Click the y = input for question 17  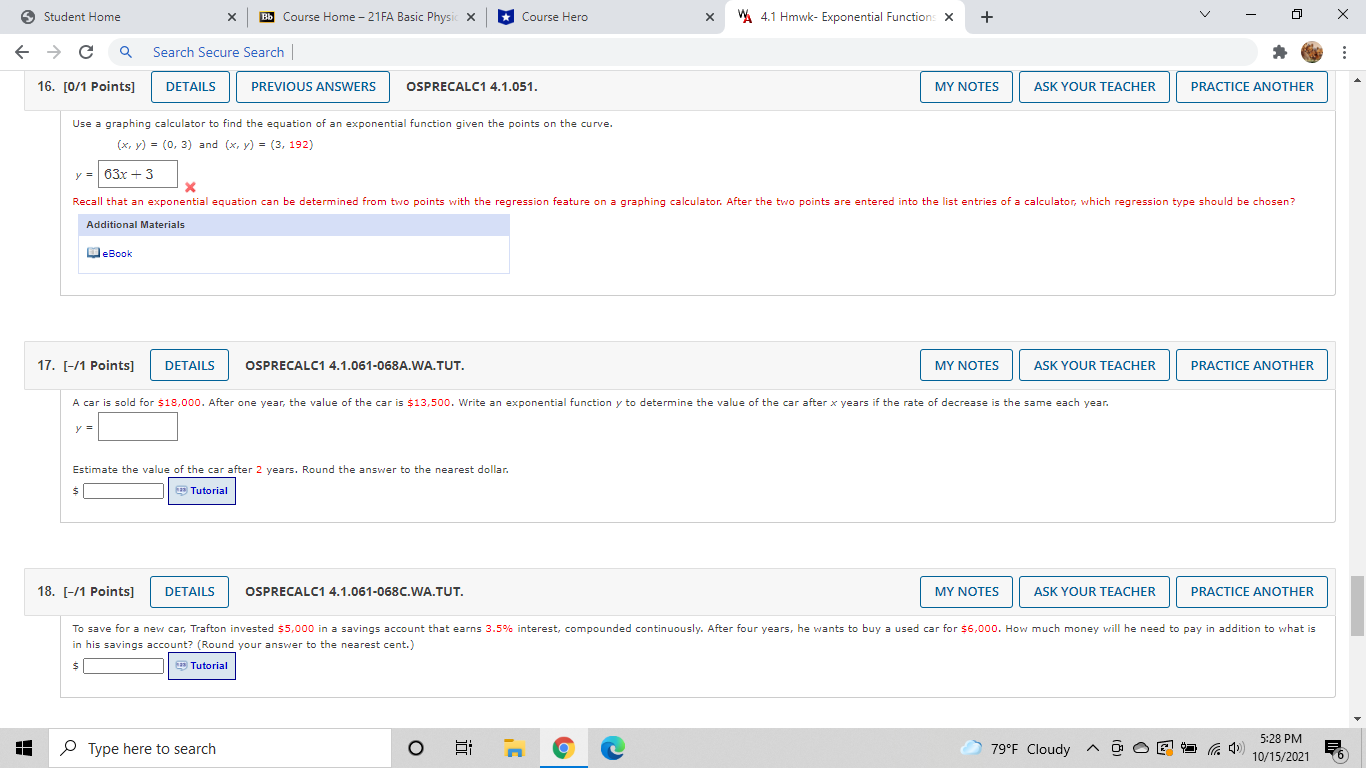pyautogui.click(x=138, y=427)
